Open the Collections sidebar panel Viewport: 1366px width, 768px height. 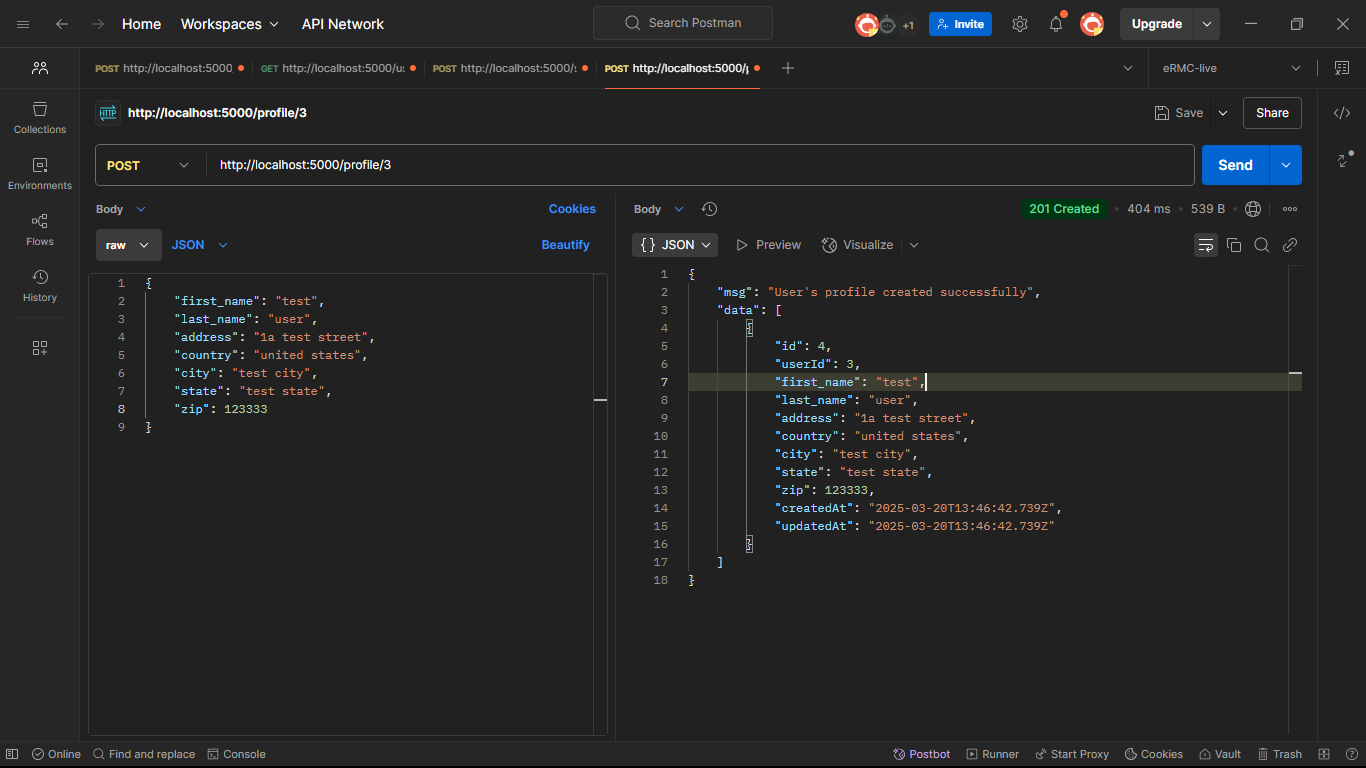point(40,117)
